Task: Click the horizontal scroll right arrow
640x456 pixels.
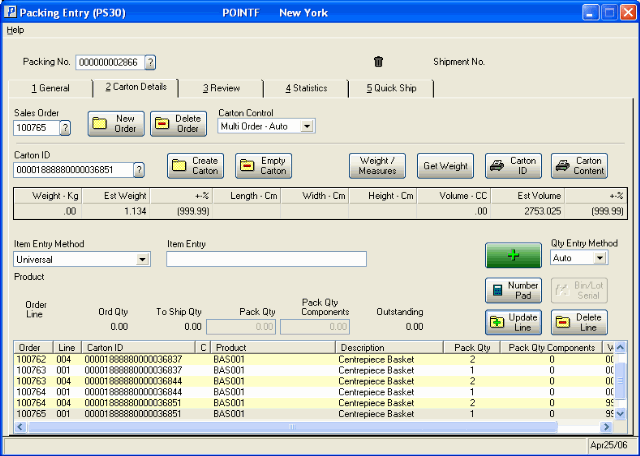Action: point(606,427)
